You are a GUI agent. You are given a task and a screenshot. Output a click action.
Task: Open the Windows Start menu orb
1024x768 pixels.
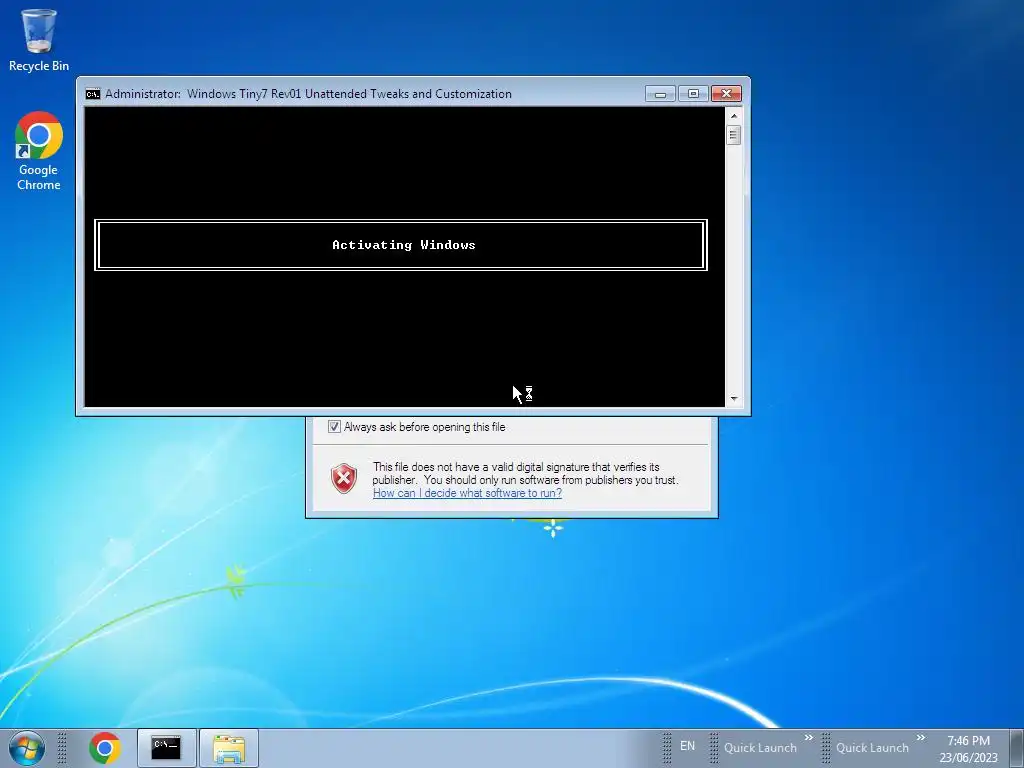click(27, 748)
